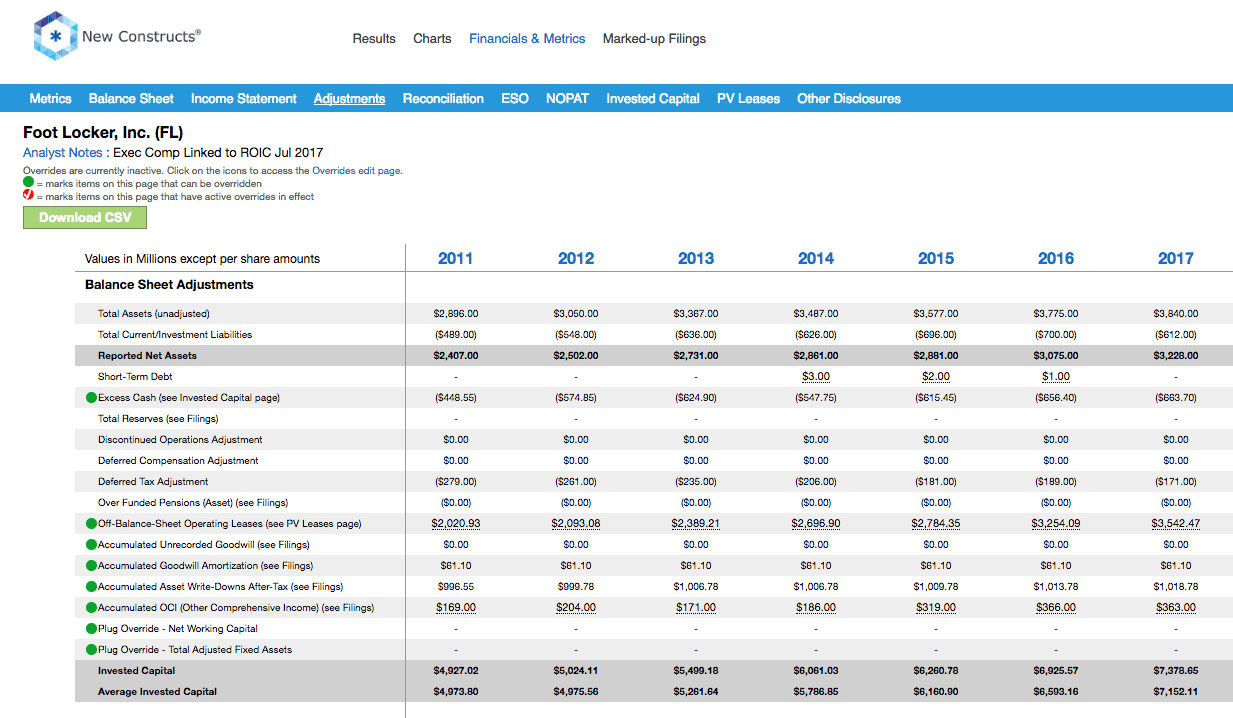Screen dimensions: 1233x718
Task: Click green override icon beside Off-Balance-Sheet Operating Leases
Action: click(x=91, y=524)
